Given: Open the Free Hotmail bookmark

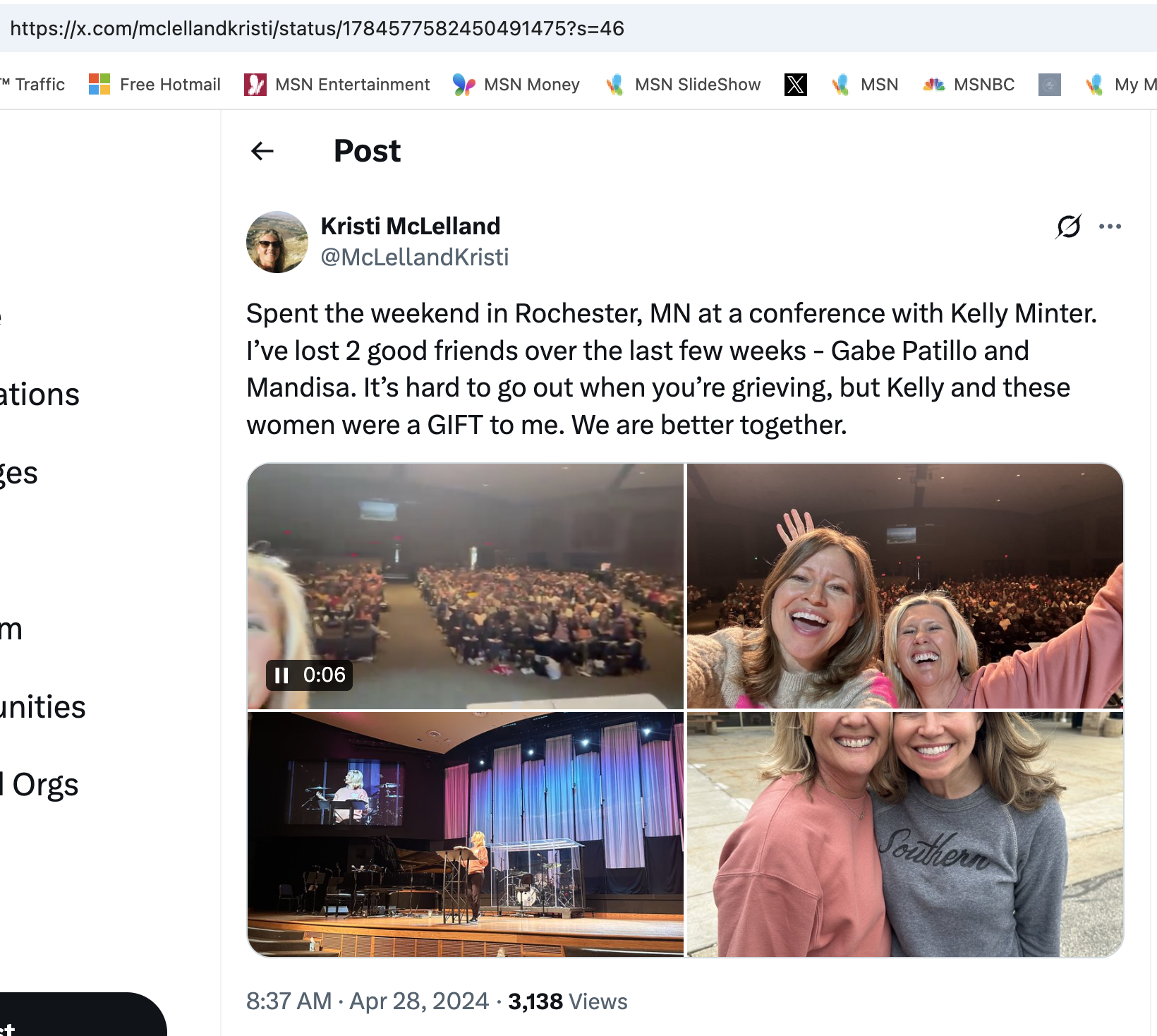Looking at the screenshot, I should pos(155,85).
